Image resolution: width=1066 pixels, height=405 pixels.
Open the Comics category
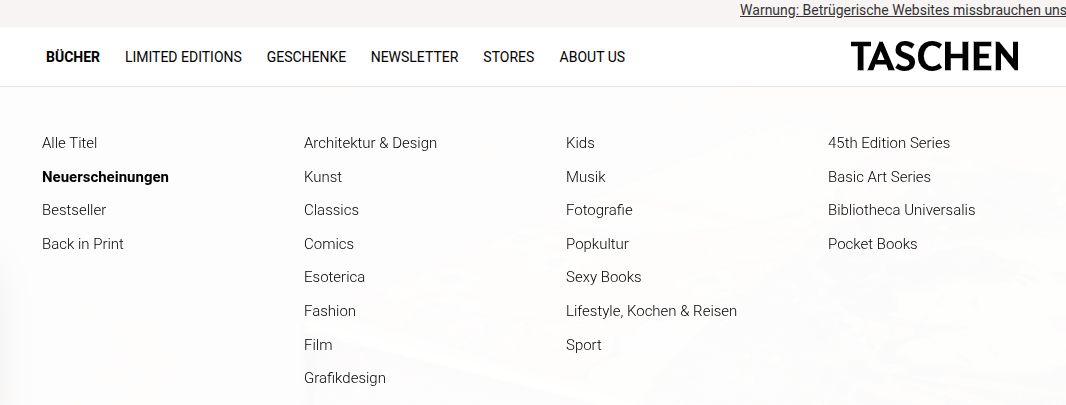329,244
